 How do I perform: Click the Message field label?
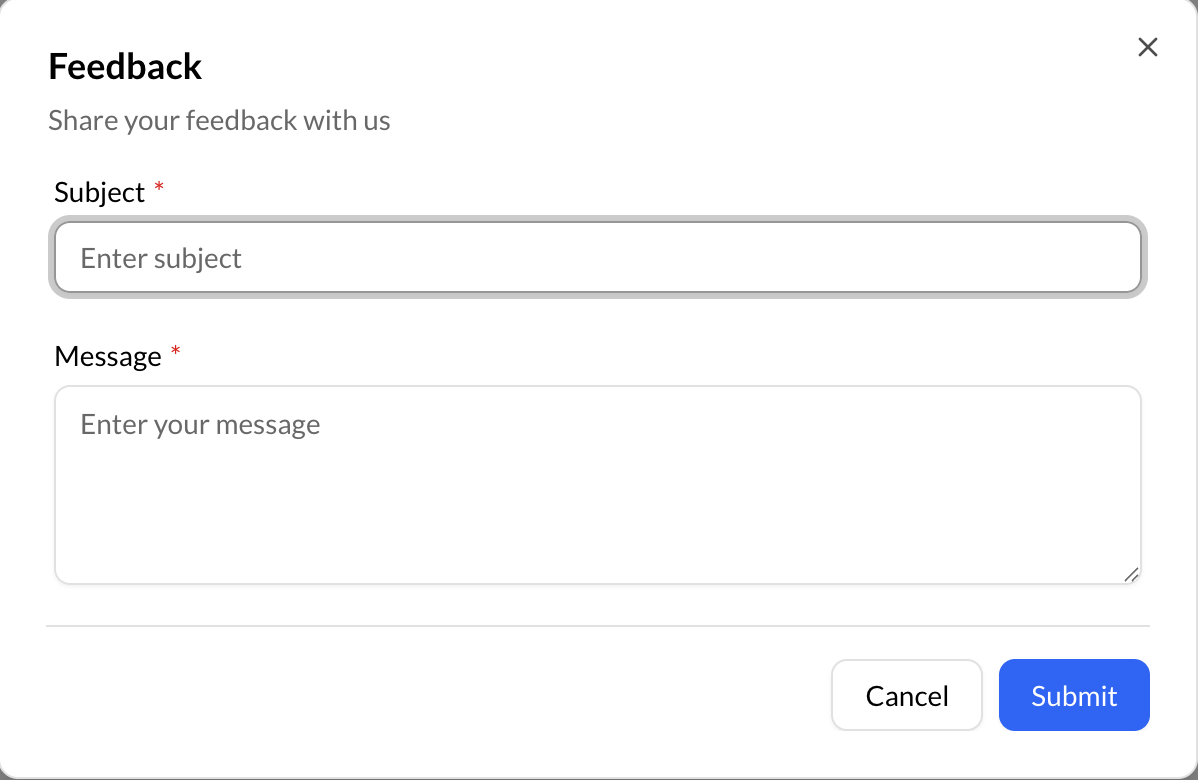[109, 356]
